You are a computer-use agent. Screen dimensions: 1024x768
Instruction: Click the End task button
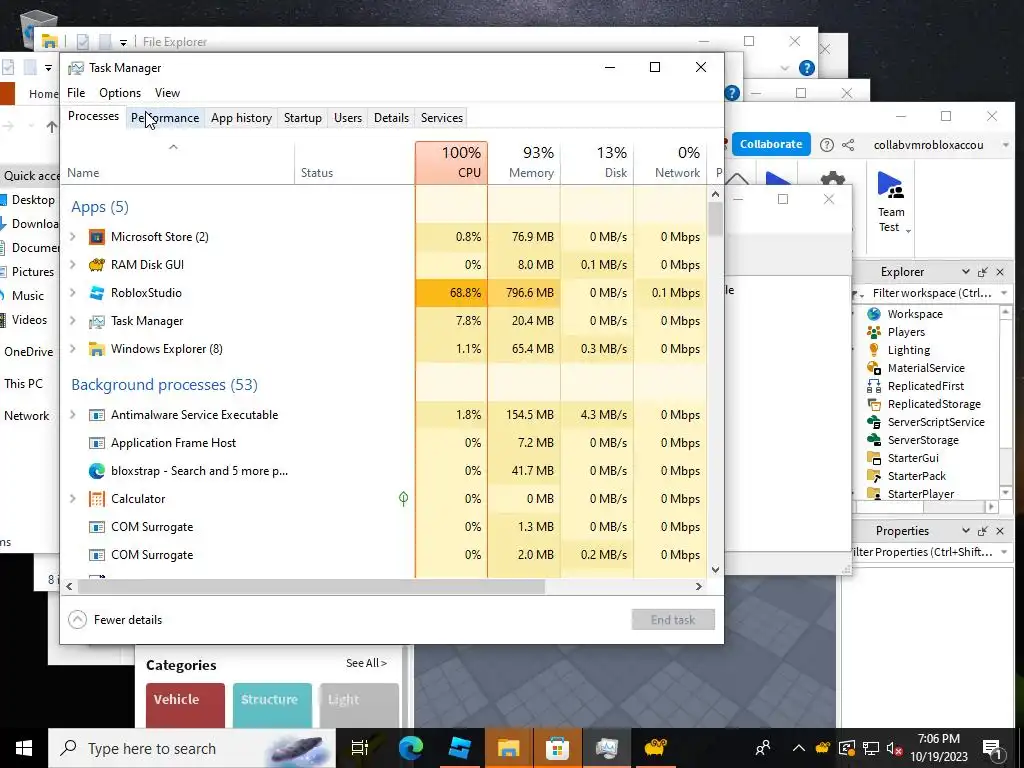pos(673,620)
